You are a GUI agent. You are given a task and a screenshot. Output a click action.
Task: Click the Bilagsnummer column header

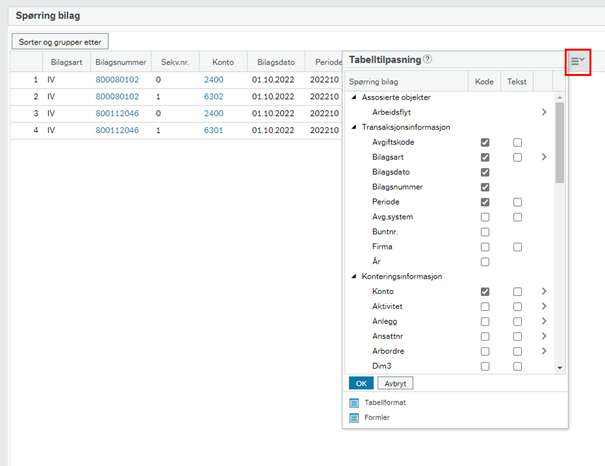[121, 62]
